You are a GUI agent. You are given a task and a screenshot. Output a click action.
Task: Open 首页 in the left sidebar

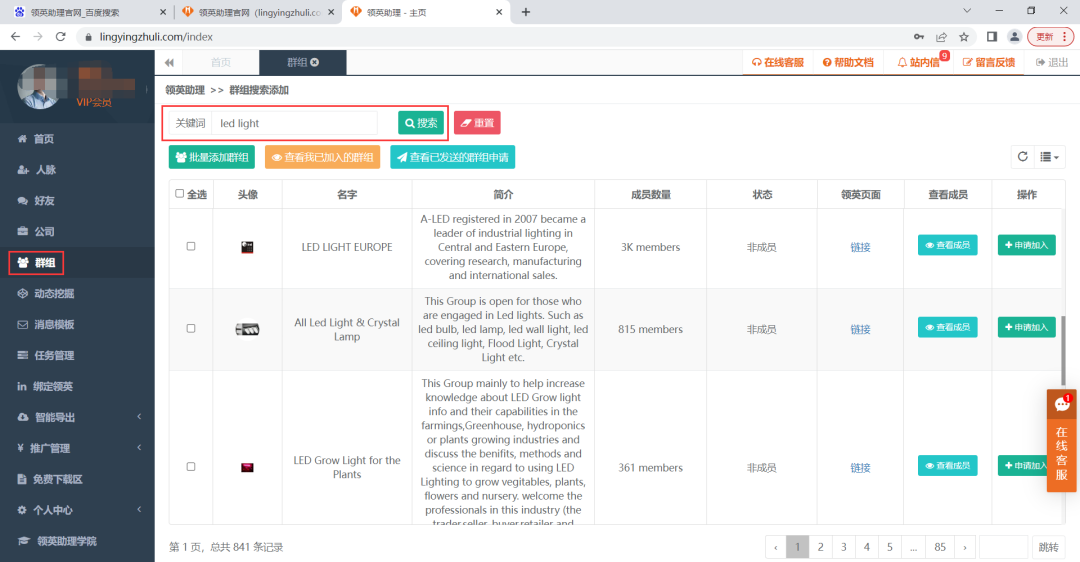tap(77, 138)
